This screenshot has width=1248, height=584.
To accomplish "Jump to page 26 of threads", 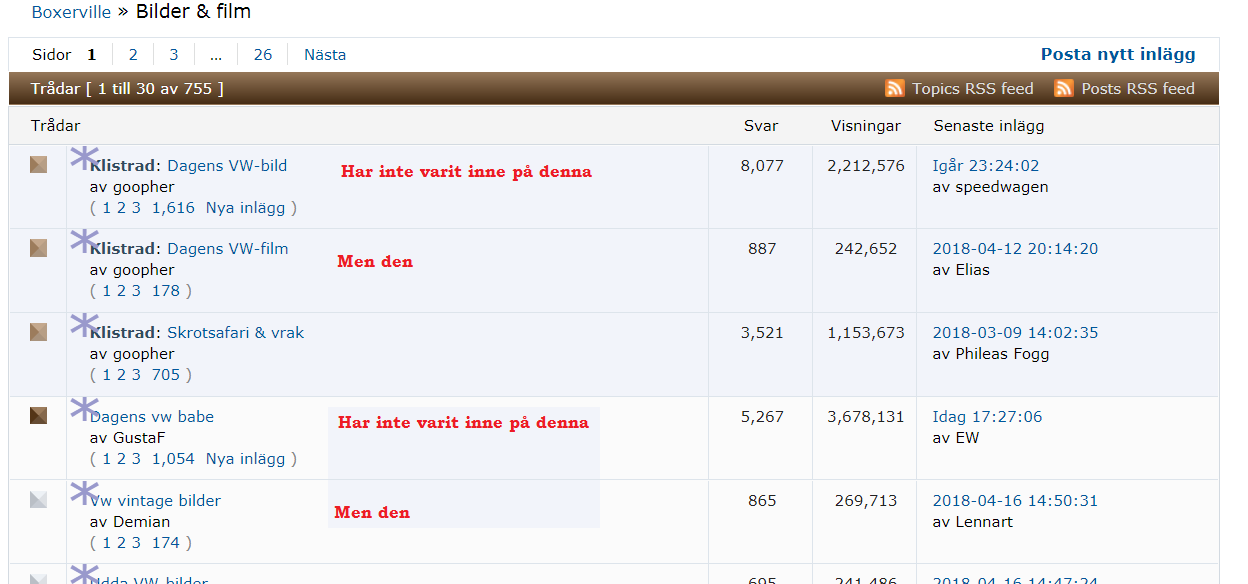I will (x=263, y=55).
